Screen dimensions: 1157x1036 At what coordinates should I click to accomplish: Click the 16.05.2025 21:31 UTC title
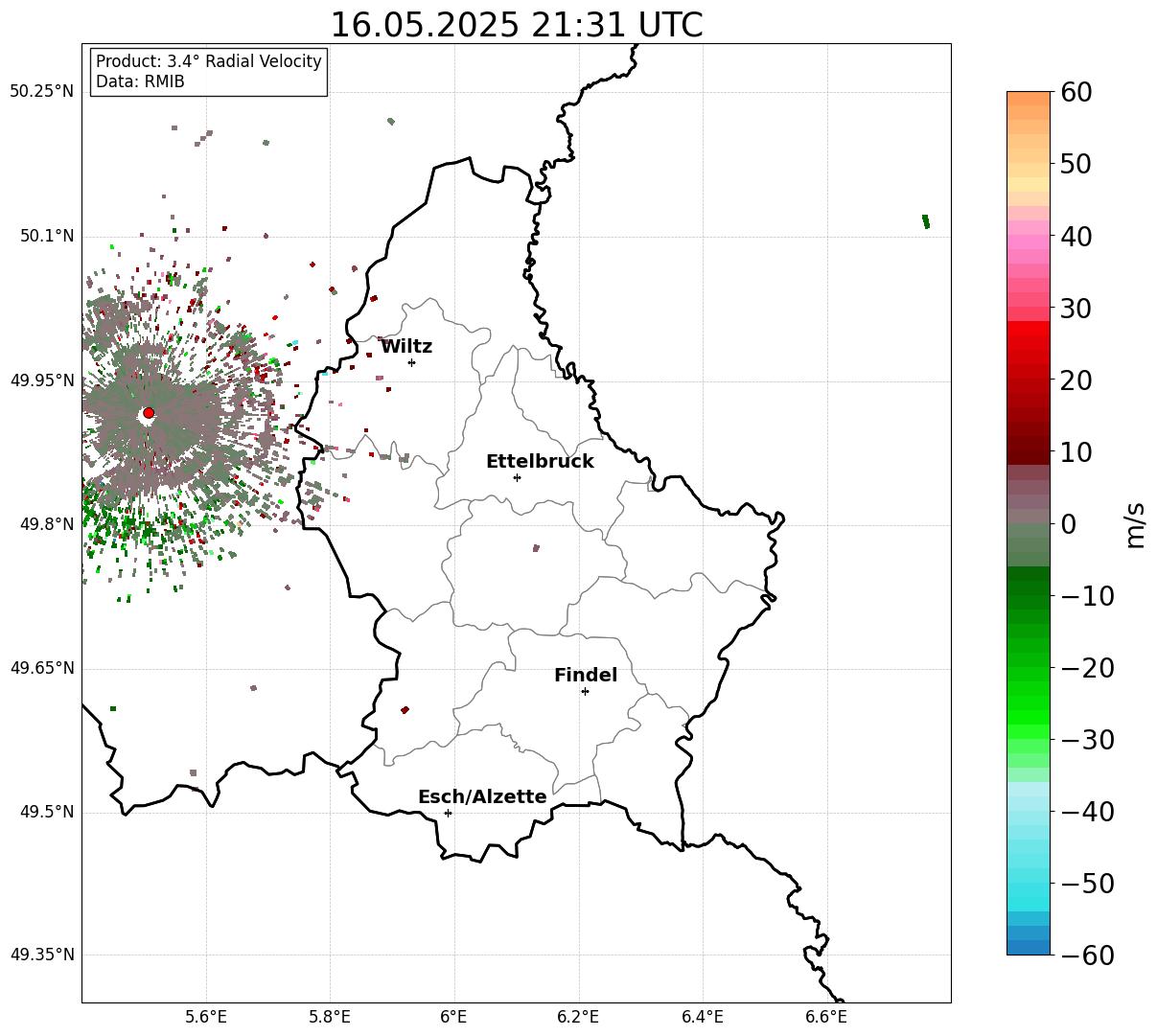(516, 25)
